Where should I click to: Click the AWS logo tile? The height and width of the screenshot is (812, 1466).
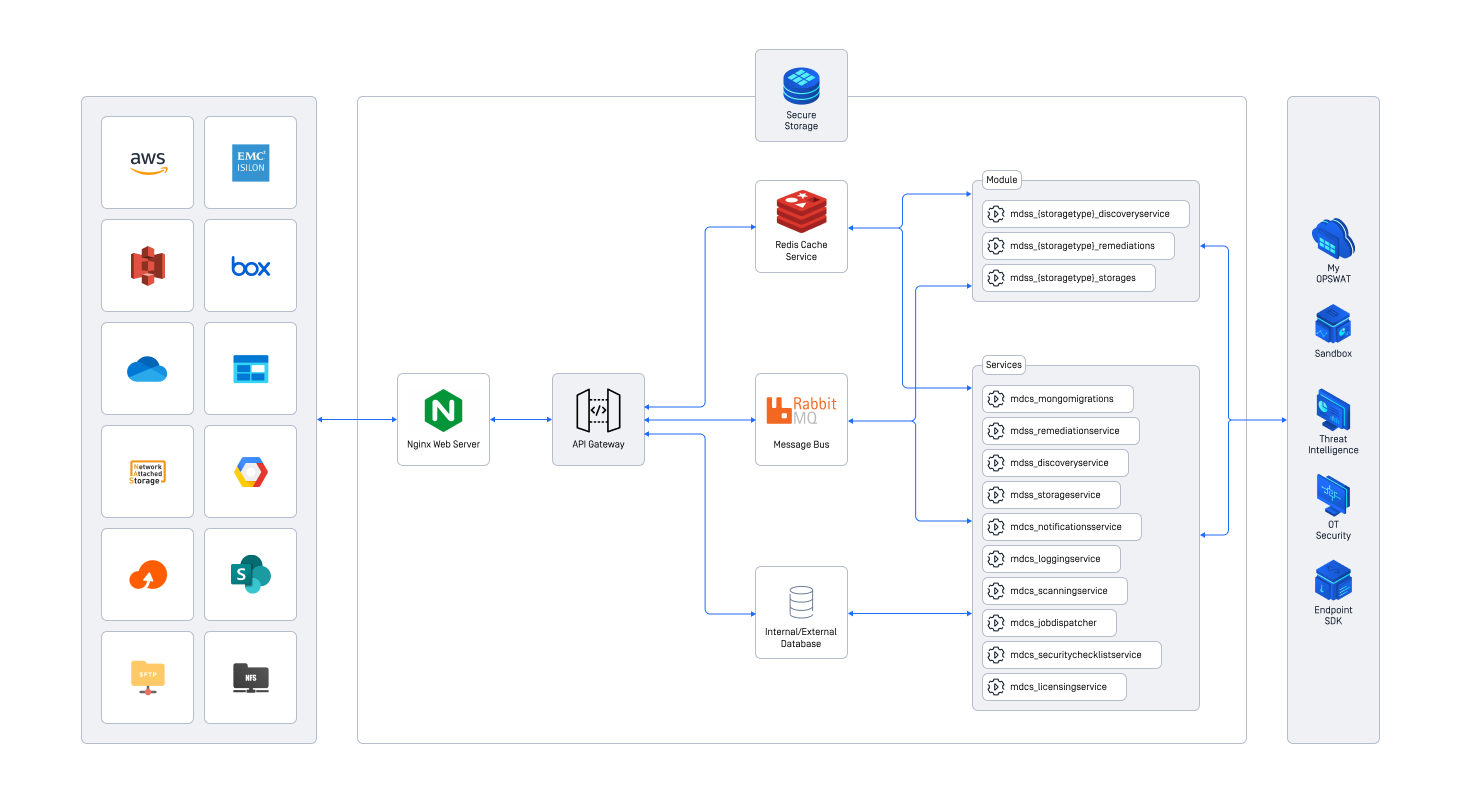pos(148,163)
